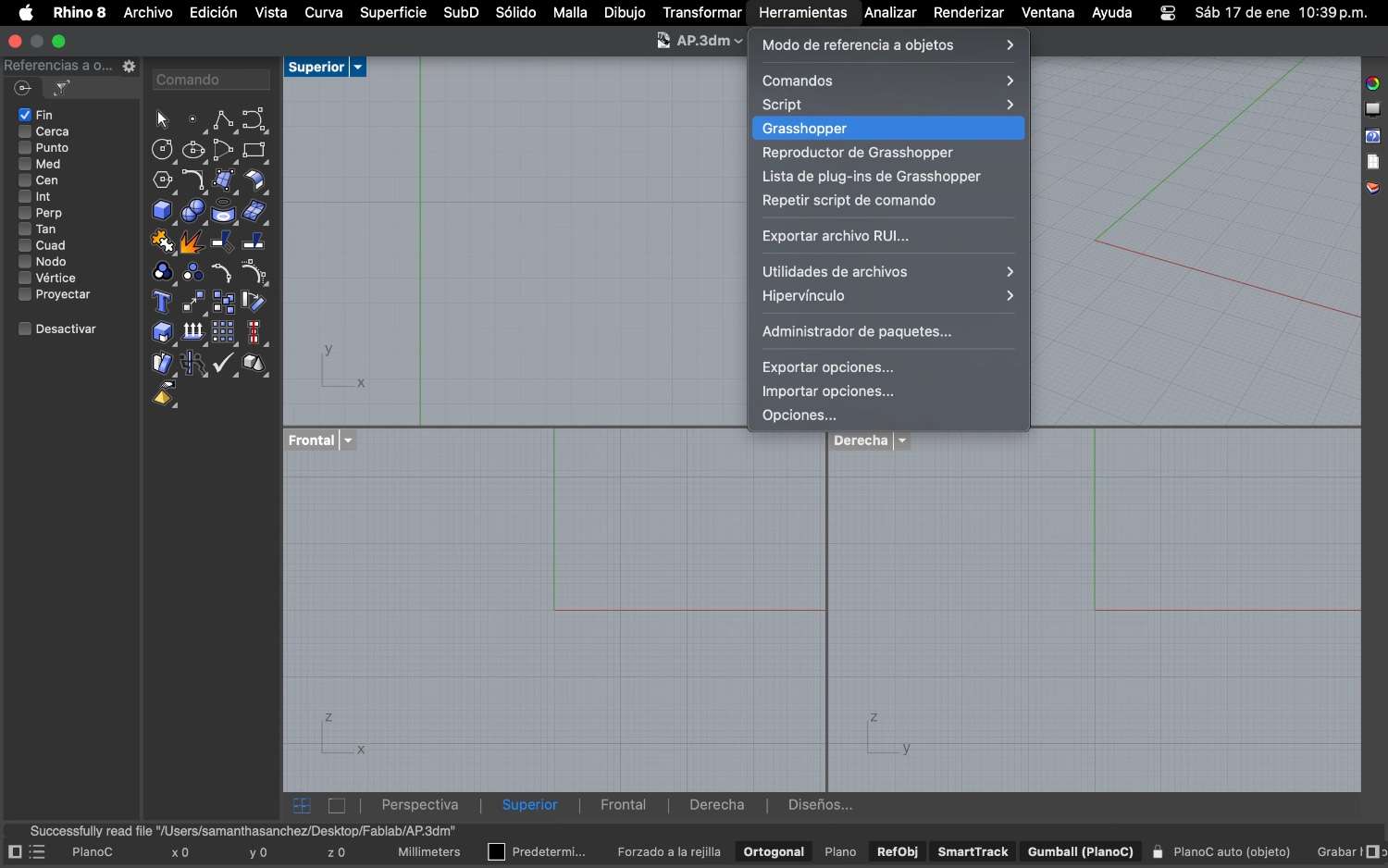Select the Polyline tool icon
This screenshot has height=868, width=1388.
click(x=223, y=120)
